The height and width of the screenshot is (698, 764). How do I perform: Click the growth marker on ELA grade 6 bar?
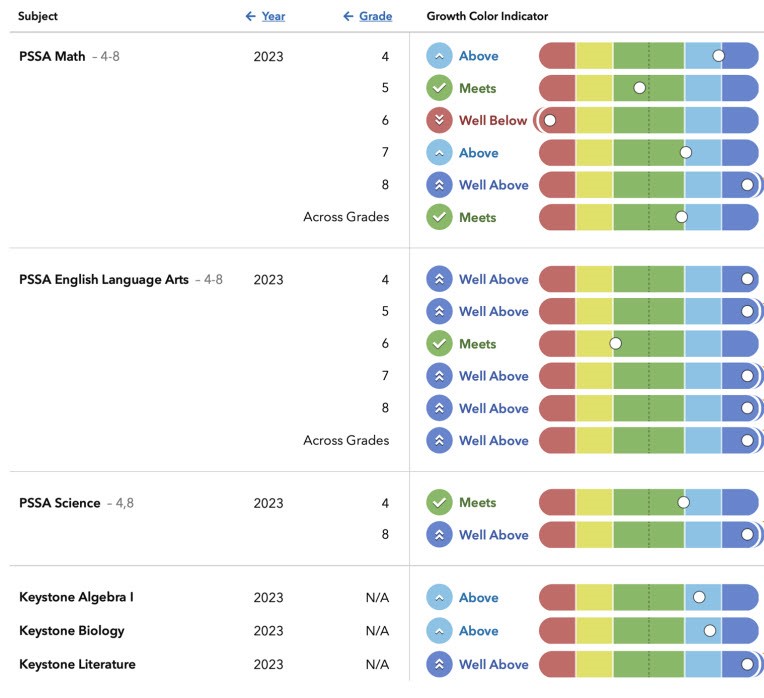pos(615,344)
